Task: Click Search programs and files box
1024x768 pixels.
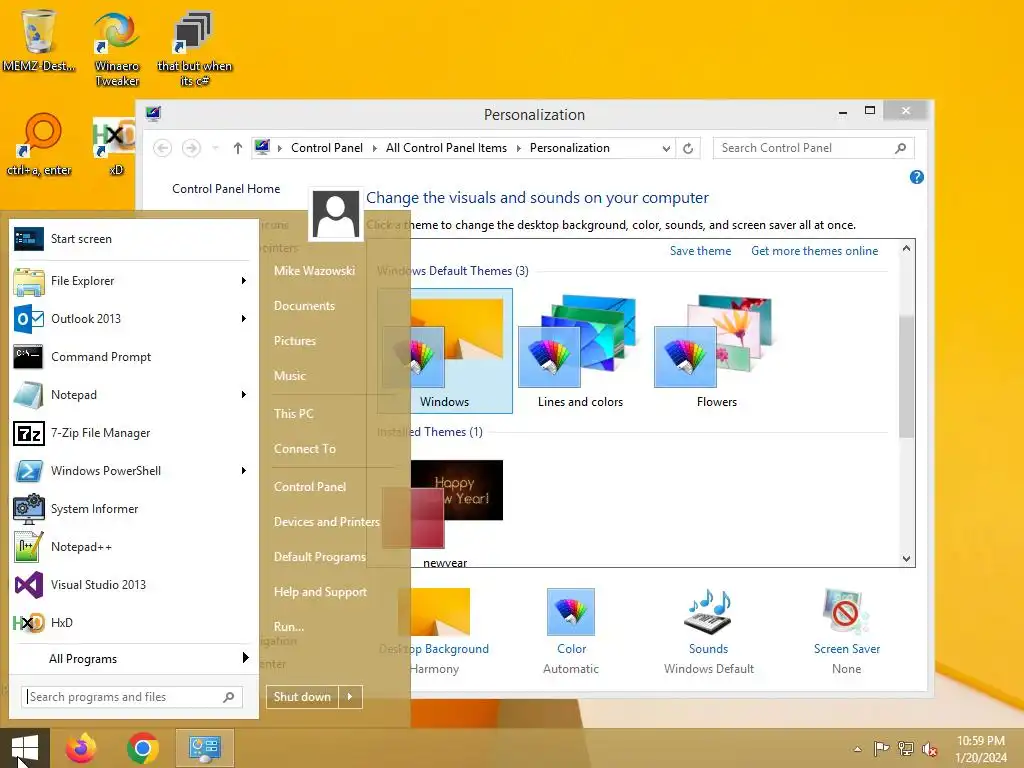Action: 132,697
